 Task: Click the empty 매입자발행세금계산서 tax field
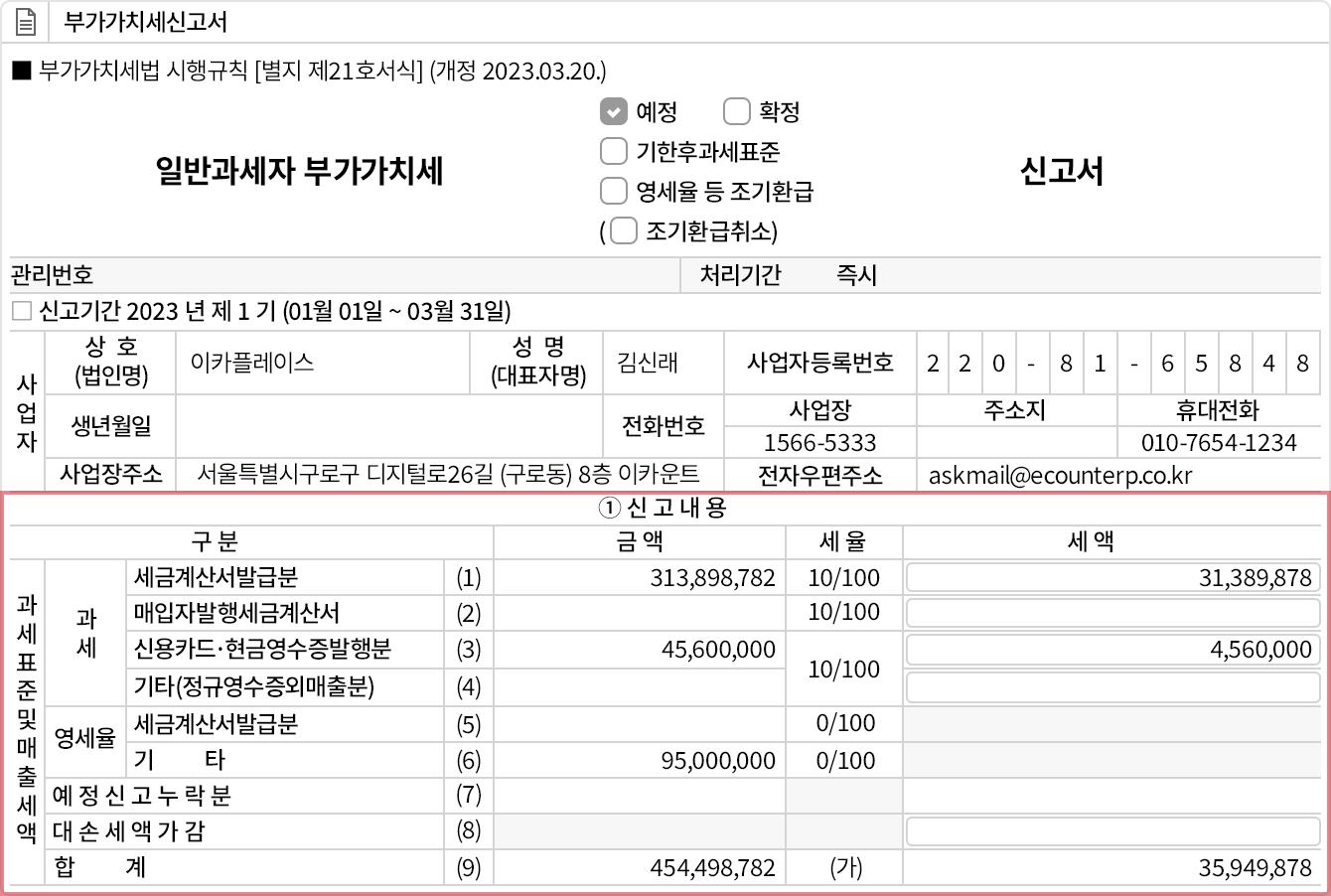coord(1108,613)
